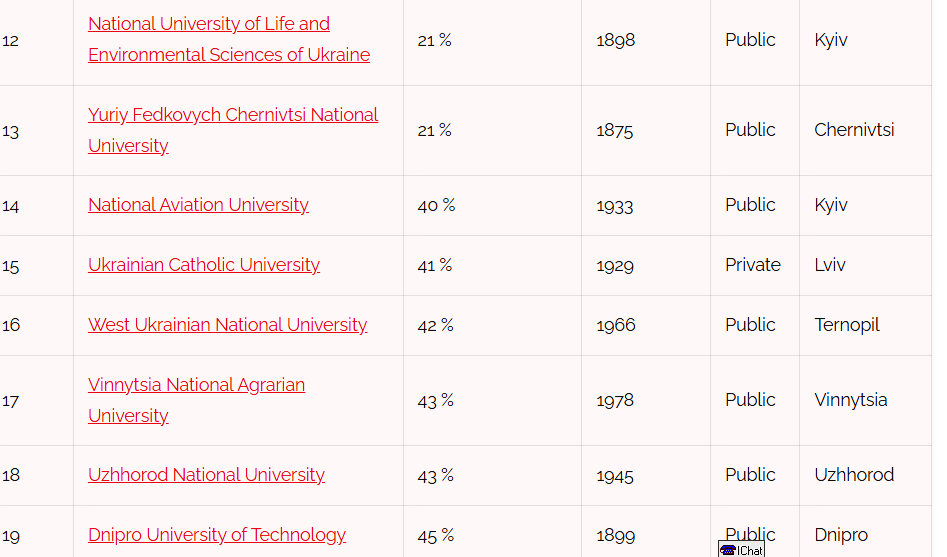Select the Uzhhorod city cell

[865, 475]
